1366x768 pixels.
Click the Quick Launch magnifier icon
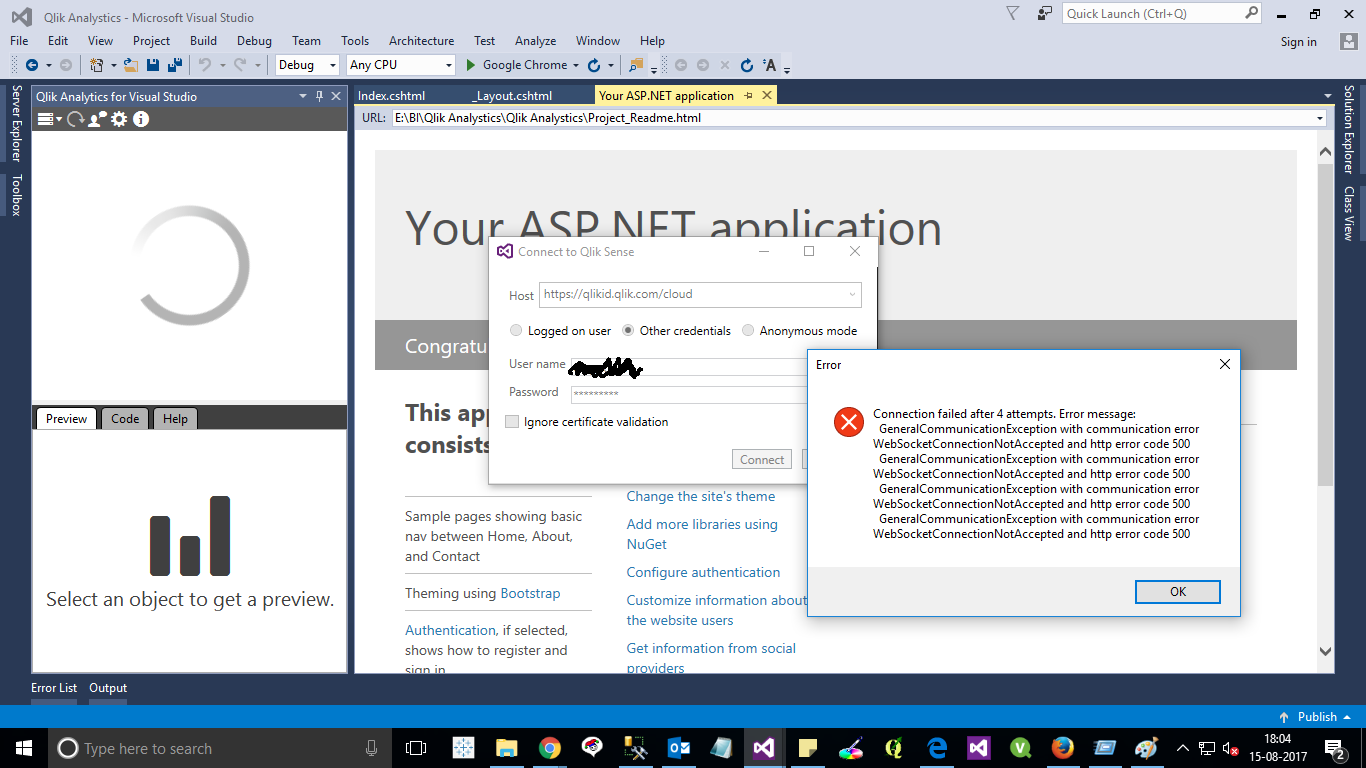[x=1251, y=13]
